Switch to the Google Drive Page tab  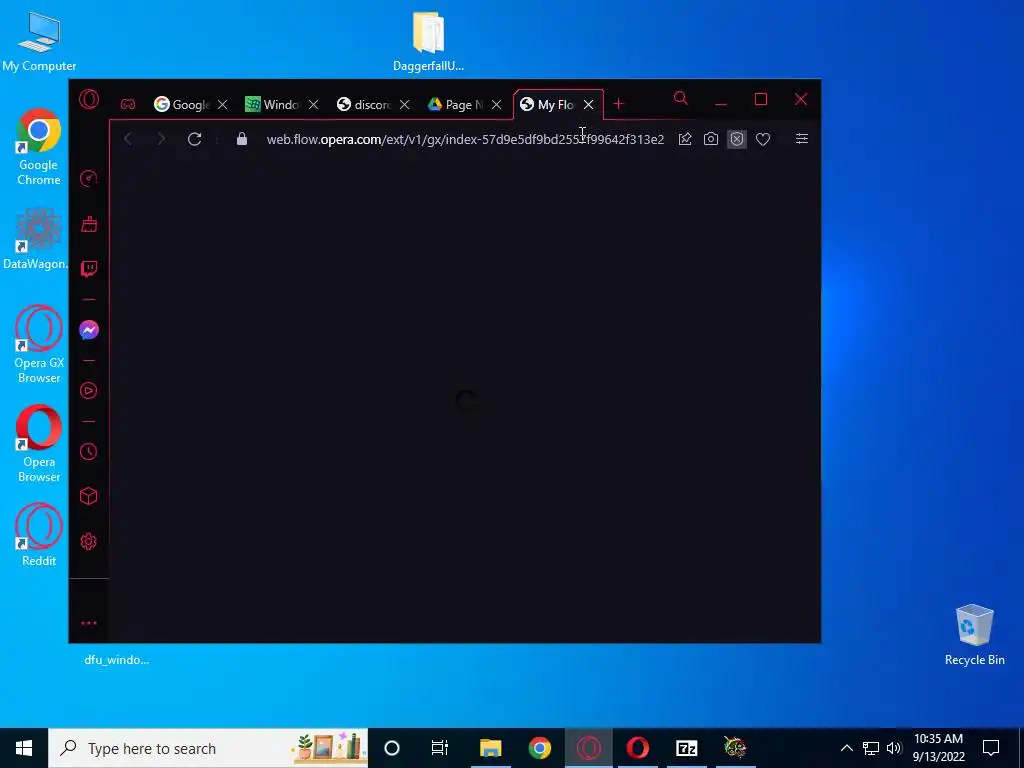455,104
